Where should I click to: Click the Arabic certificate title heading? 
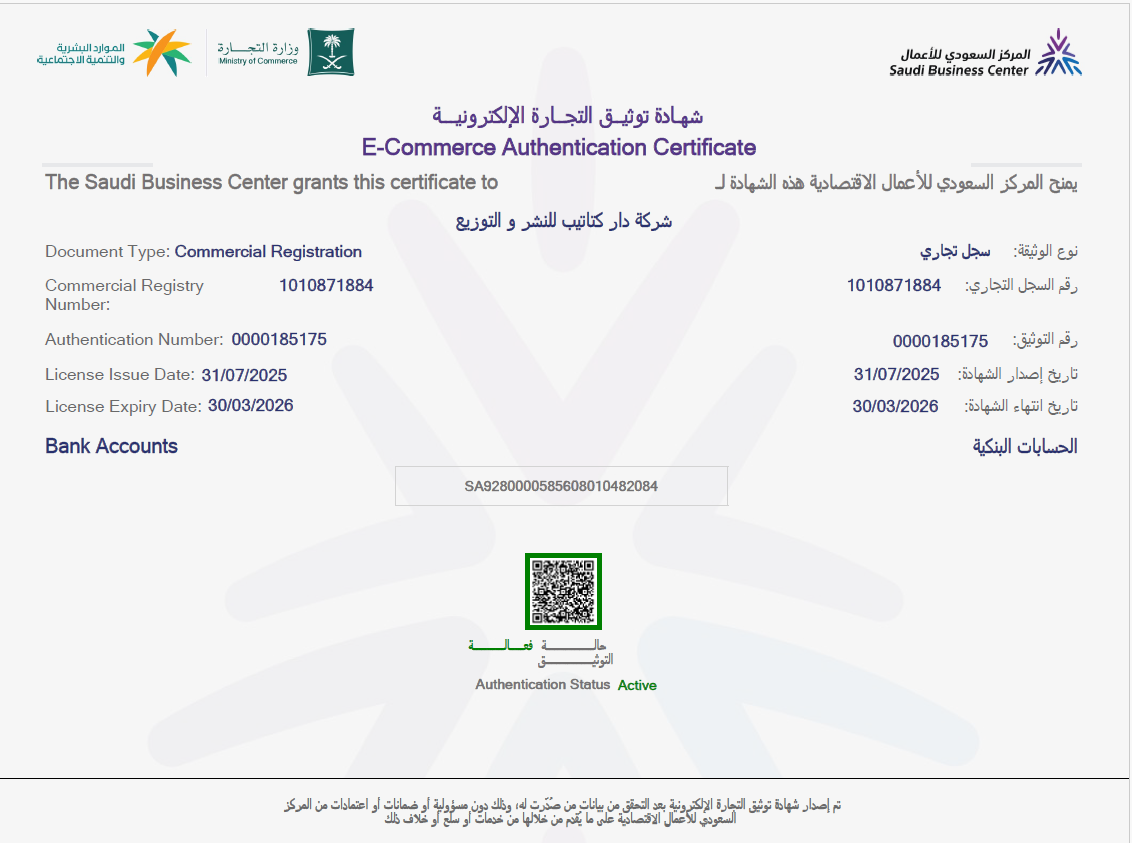coord(567,116)
